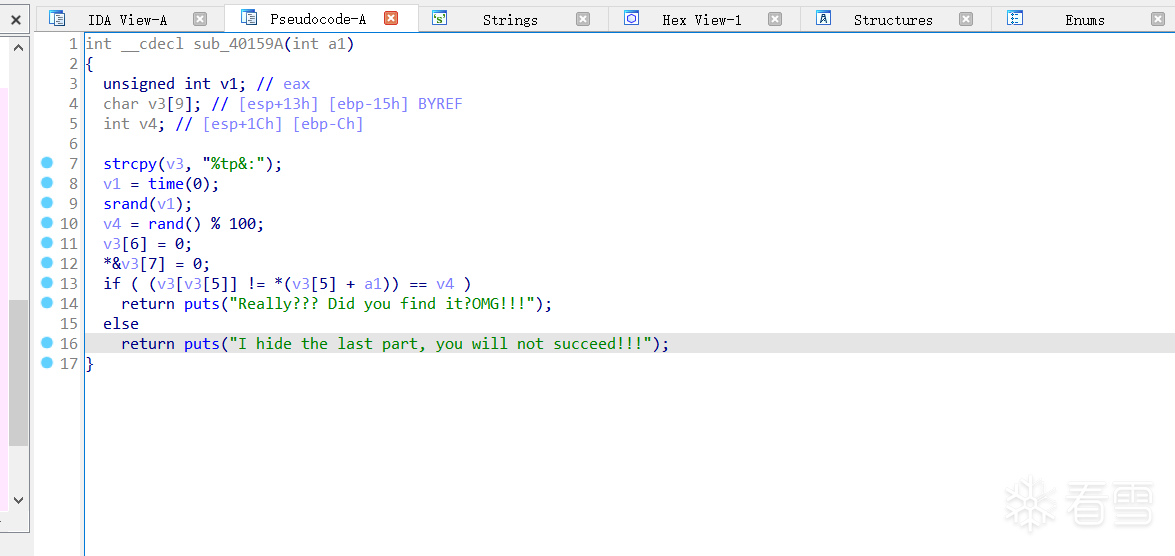Image resolution: width=1175 pixels, height=556 pixels.
Task: Toggle breakpoint dot on line 10
Action: tap(47, 223)
